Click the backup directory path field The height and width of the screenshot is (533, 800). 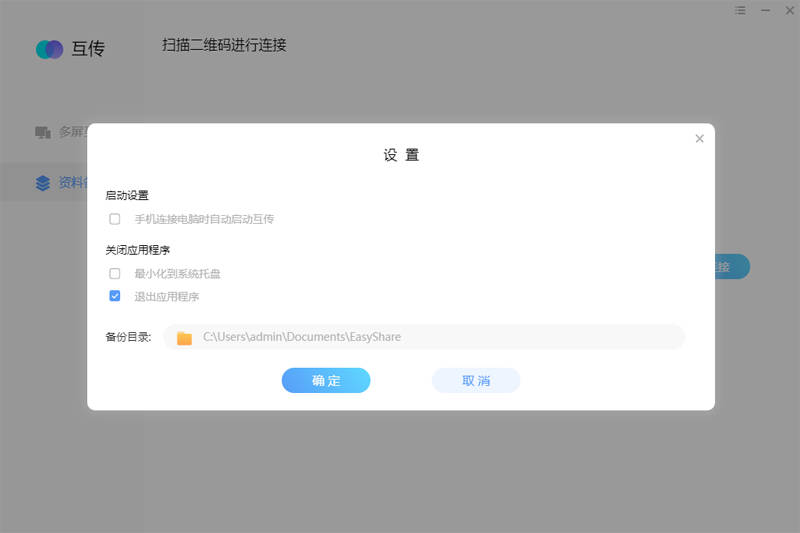pos(424,337)
